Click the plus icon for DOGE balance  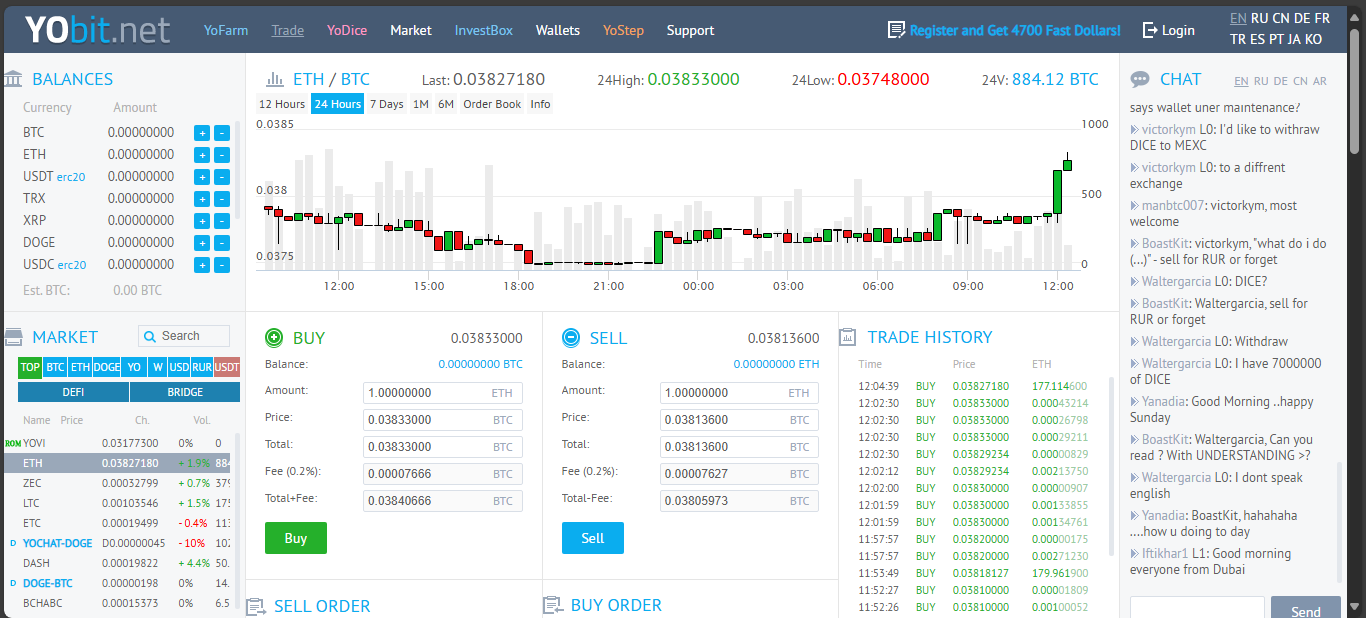201,243
